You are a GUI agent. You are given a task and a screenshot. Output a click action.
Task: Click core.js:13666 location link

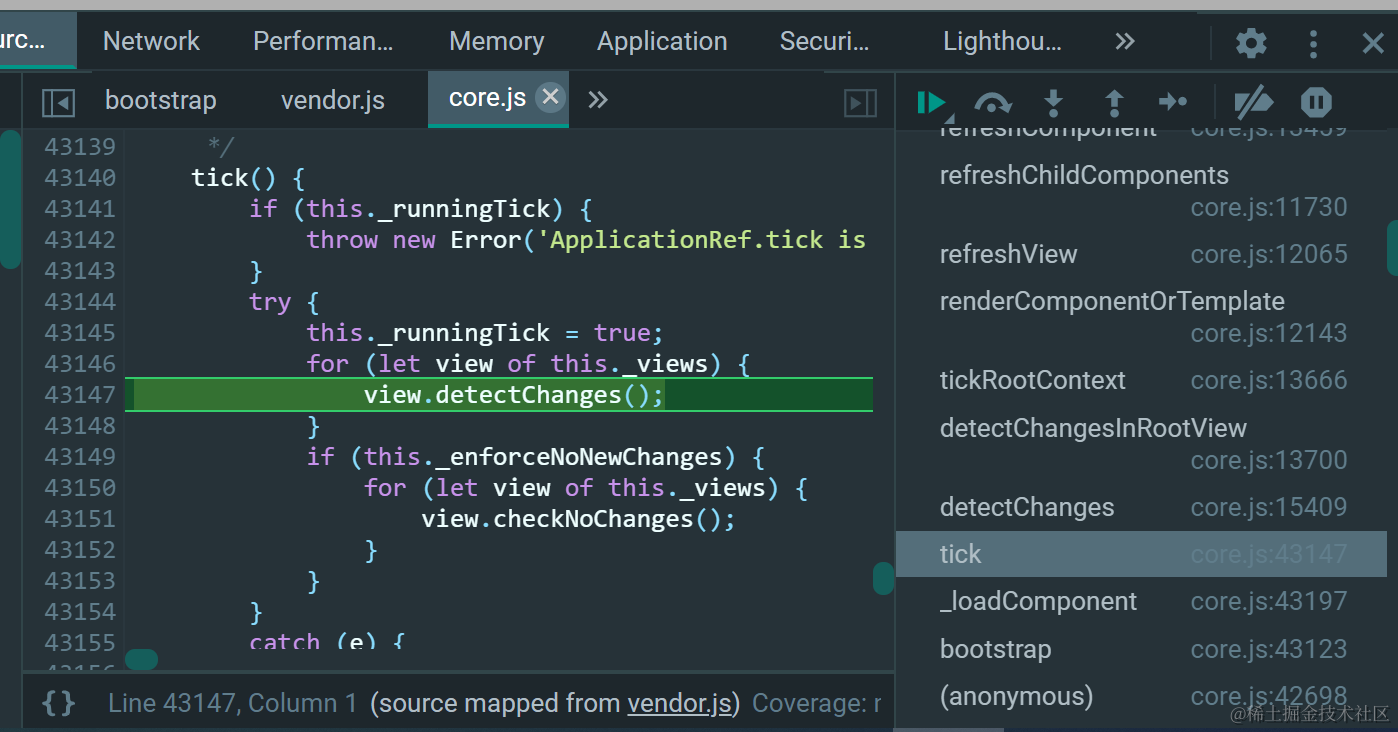[1269, 380]
